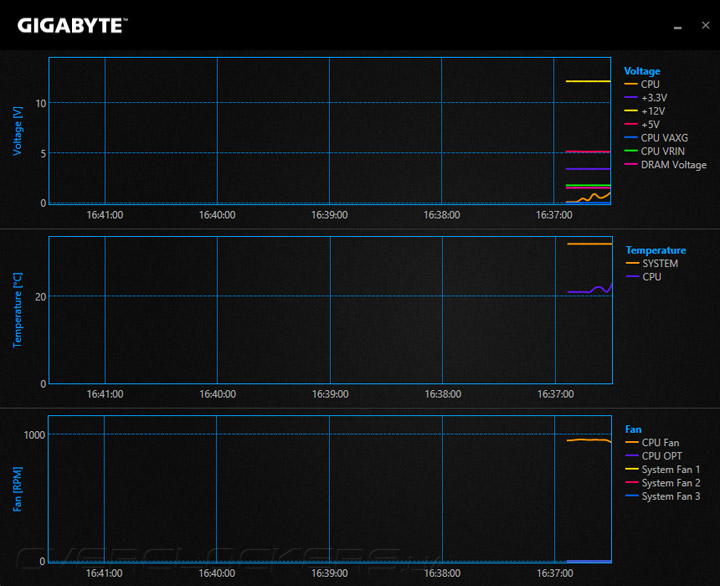The height and width of the screenshot is (586, 720).
Task: Click the Voltage legend heading
Action: pos(642,71)
